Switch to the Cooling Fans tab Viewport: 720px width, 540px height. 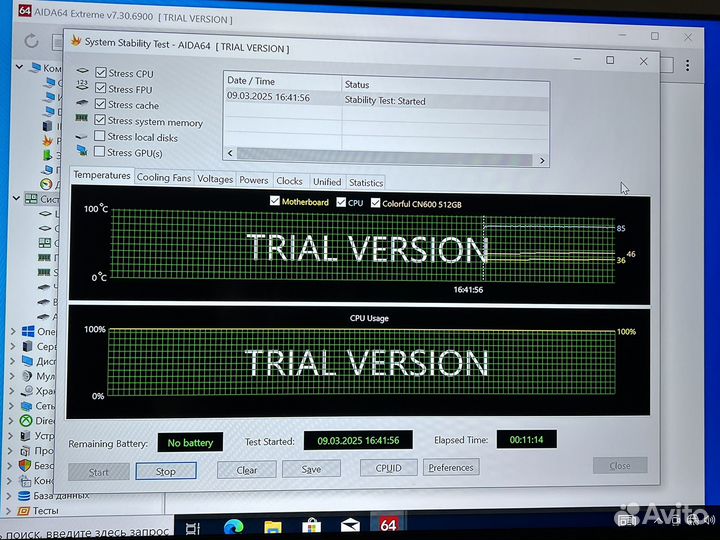click(x=163, y=179)
